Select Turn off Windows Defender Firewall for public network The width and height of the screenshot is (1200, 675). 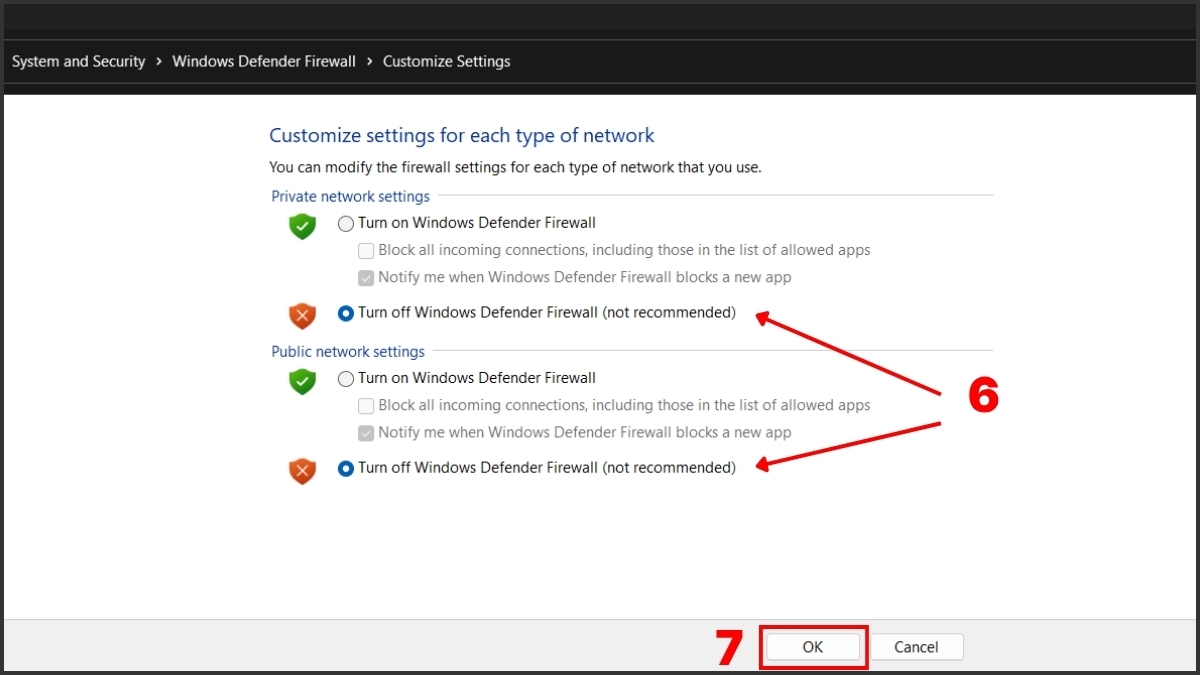(x=346, y=468)
